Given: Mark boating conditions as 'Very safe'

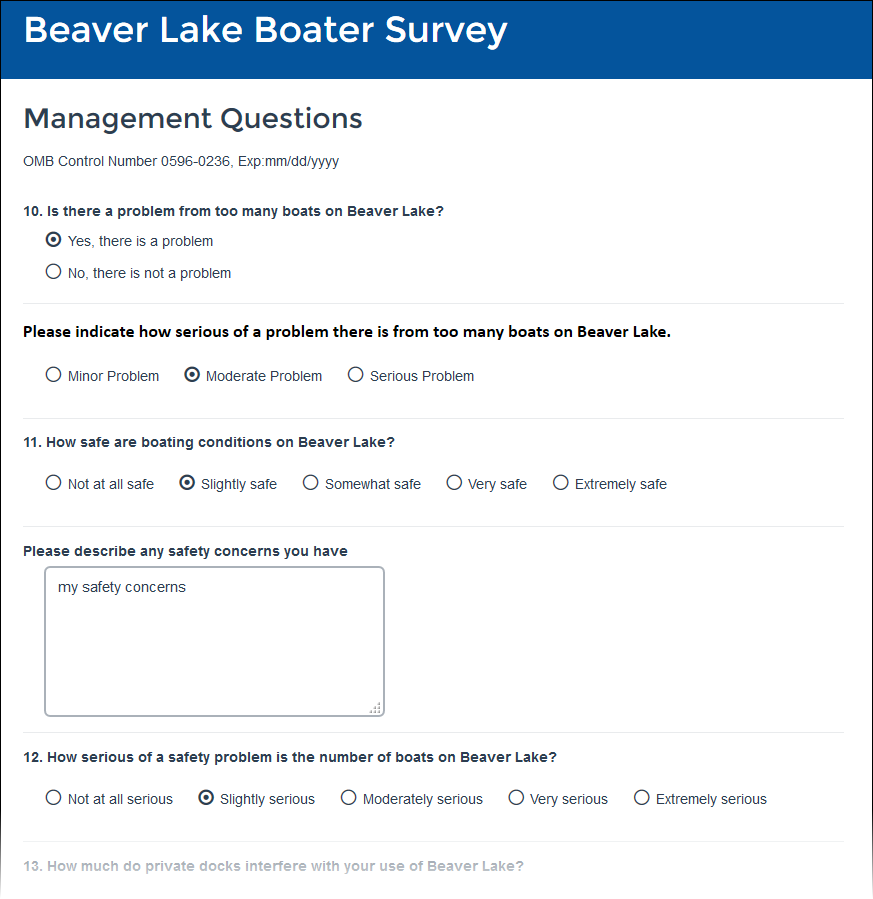Looking at the screenshot, I should point(454,483).
